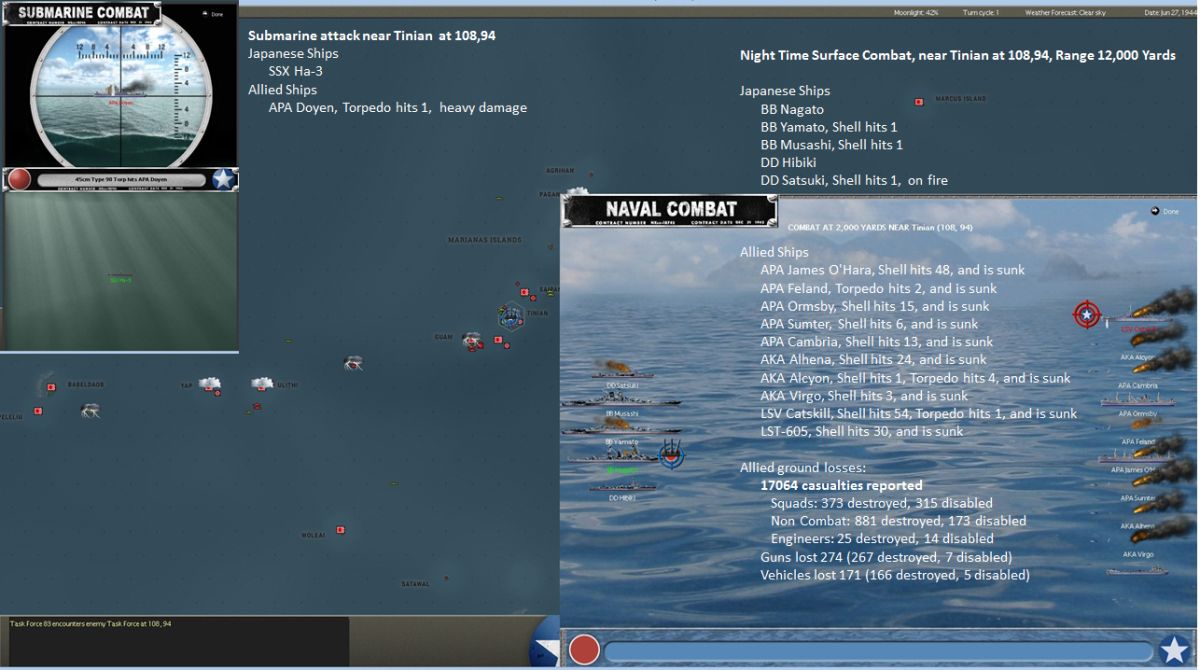Select the green submarine marker in underwater view
1200x670 pixels.
(x=121, y=280)
